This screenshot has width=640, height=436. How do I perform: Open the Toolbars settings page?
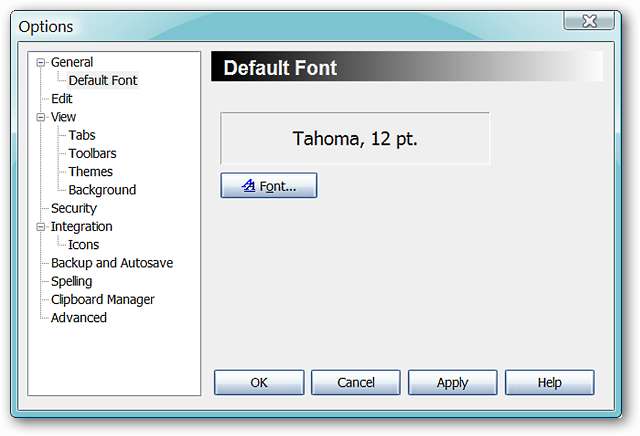pos(92,153)
